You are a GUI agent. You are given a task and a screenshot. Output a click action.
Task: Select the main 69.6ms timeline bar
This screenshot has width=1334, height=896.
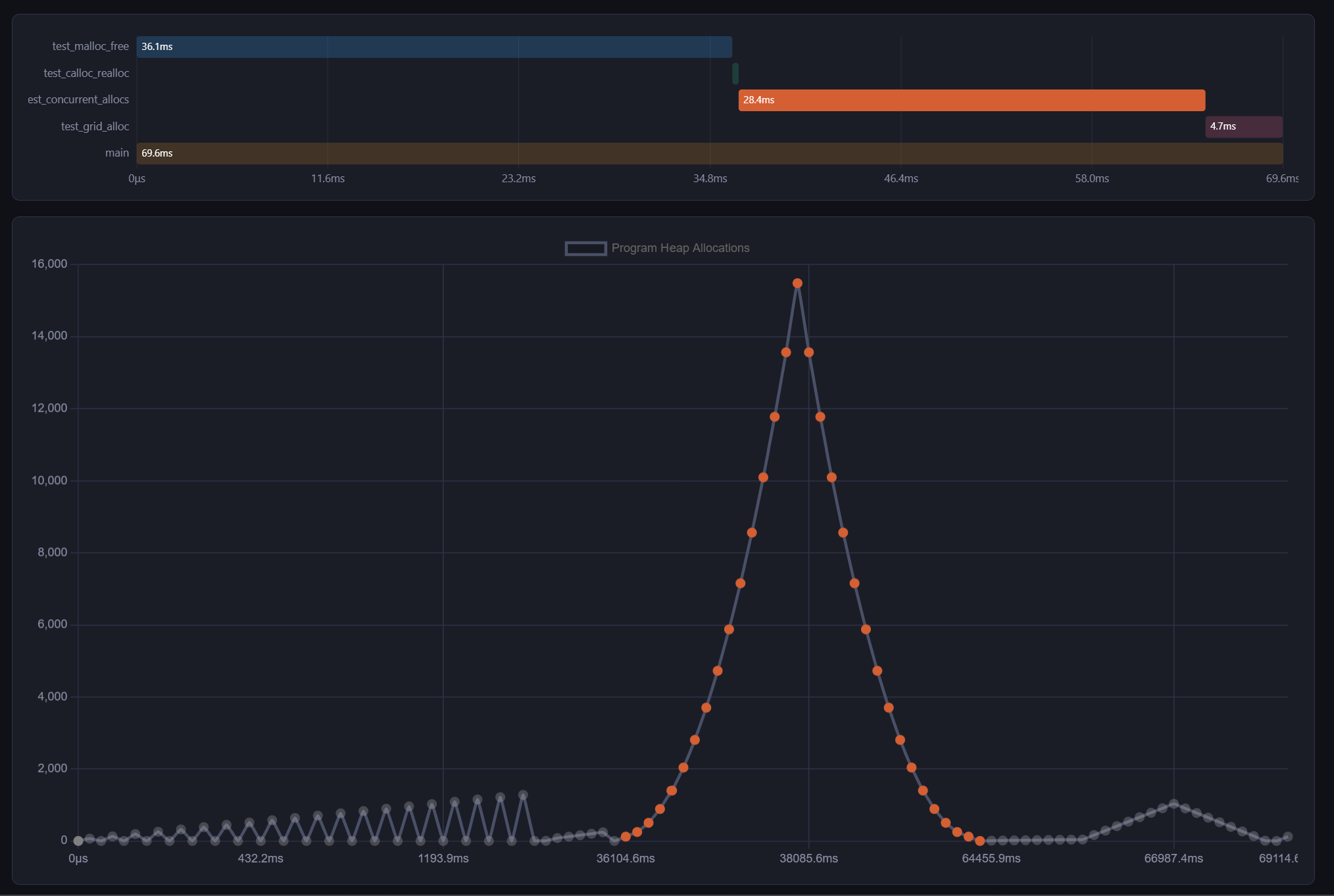coord(709,153)
